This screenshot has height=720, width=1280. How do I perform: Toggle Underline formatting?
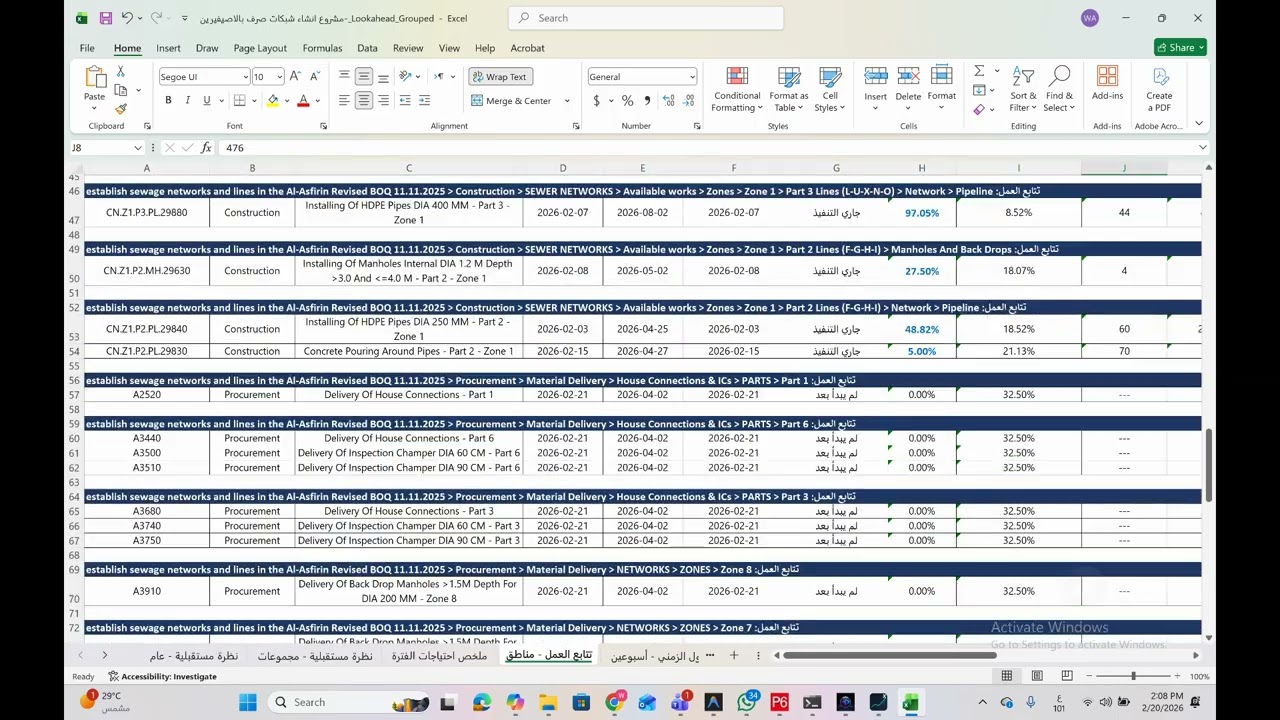pos(206,101)
